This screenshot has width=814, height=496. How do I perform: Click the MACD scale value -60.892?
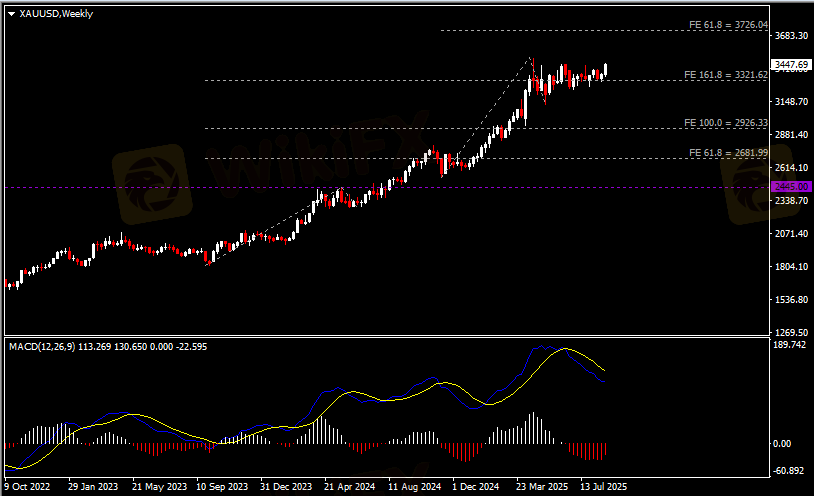[x=789, y=471]
